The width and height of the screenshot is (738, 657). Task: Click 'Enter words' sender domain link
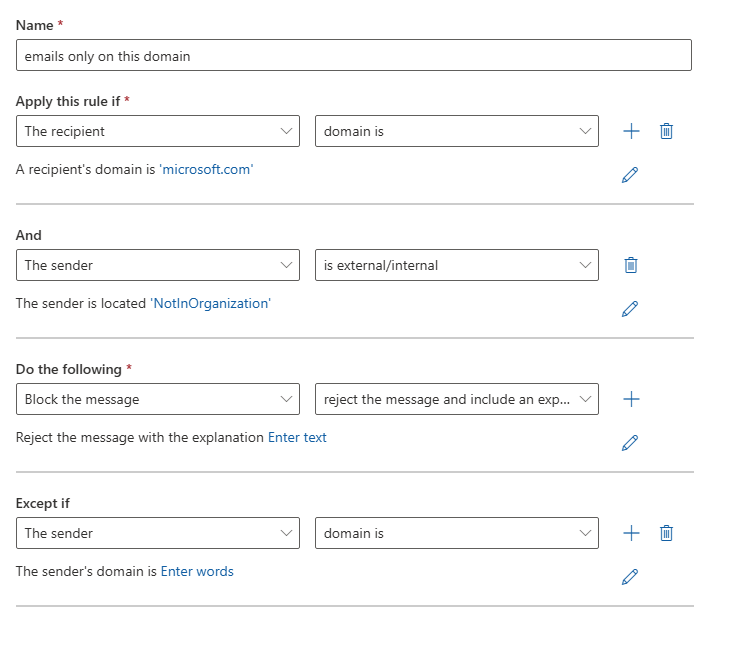[197, 571]
